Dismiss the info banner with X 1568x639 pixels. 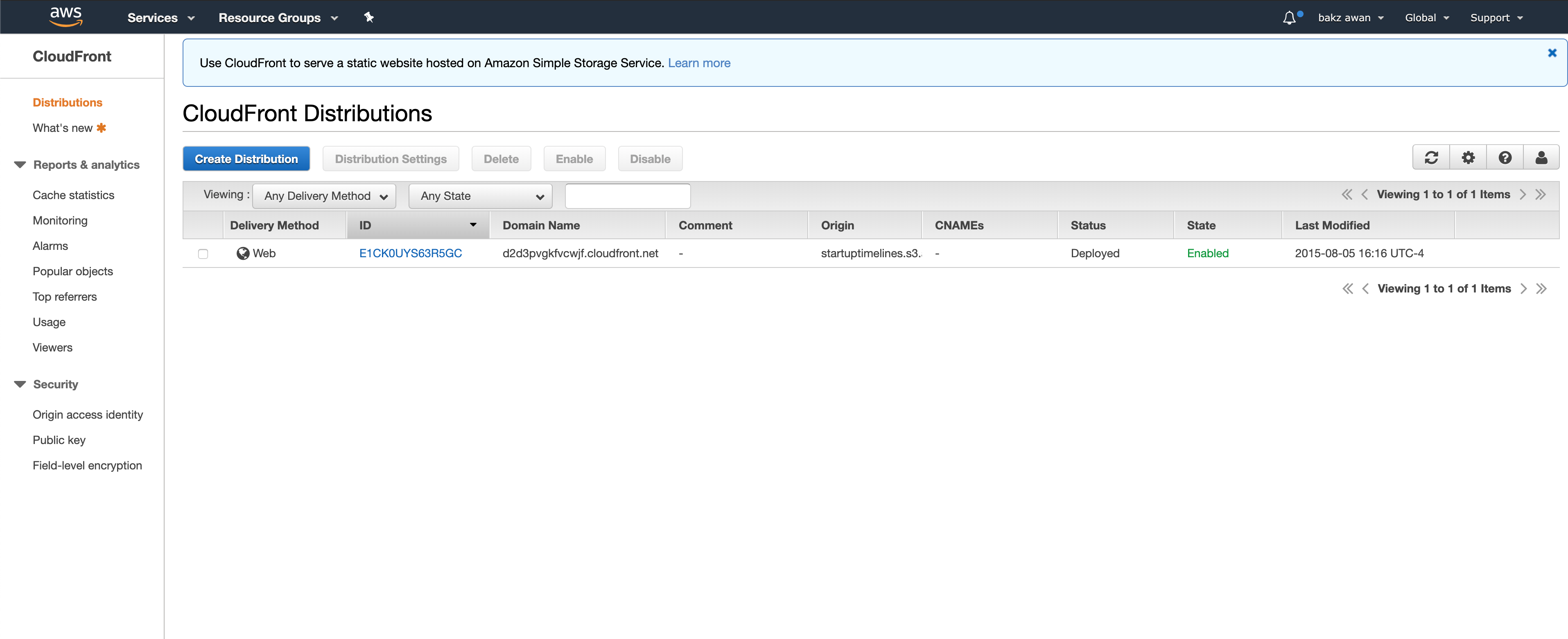point(1552,53)
